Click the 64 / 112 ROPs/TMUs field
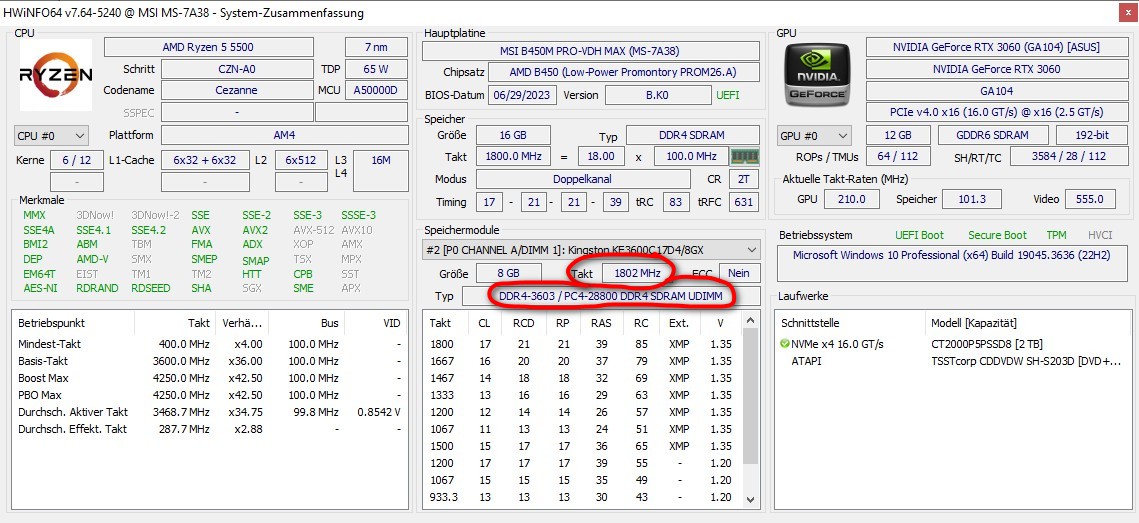The image size is (1139, 523). [898, 157]
